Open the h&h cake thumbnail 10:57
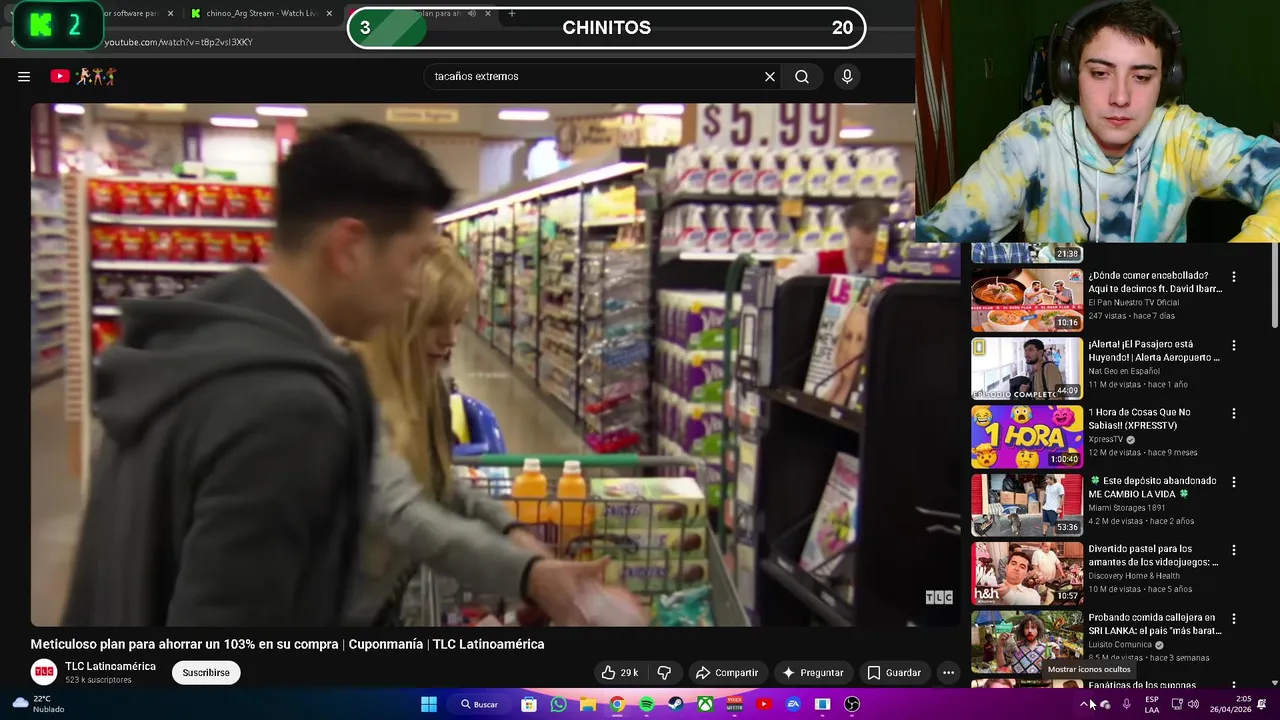This screenshot has width=1280, height=720. click(x=1027, y=573)
